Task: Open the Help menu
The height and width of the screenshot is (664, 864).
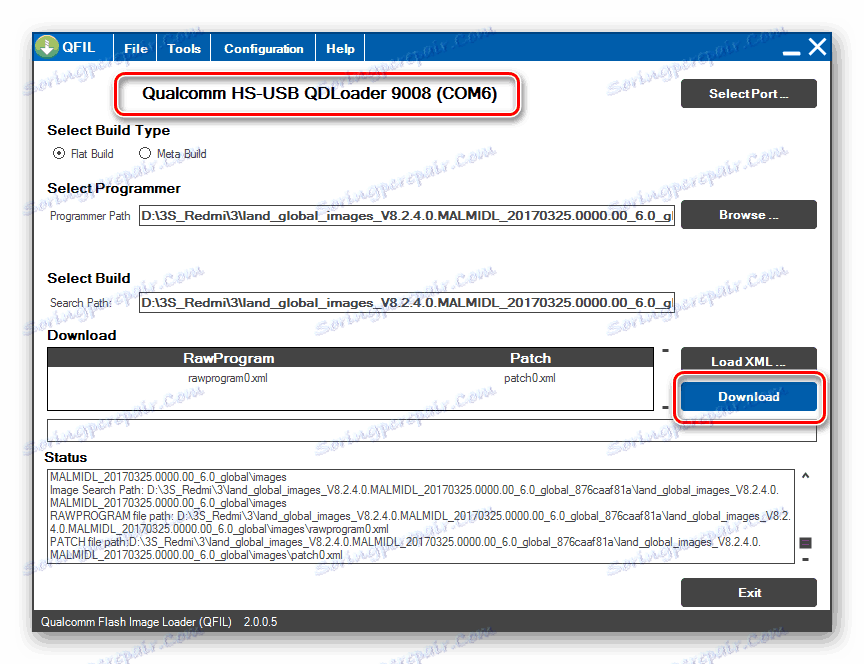Action: point(340,48)
